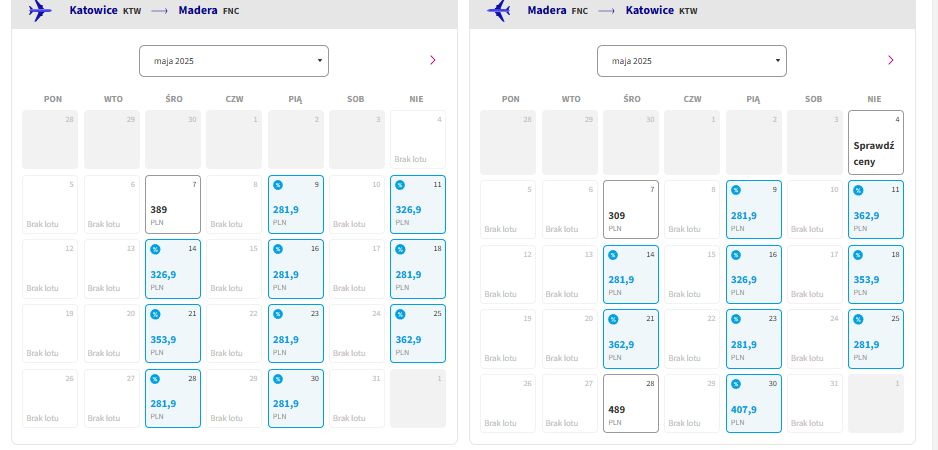Select return May 7 for 309 PLN
938x450 pixels.
coord(631,209)
